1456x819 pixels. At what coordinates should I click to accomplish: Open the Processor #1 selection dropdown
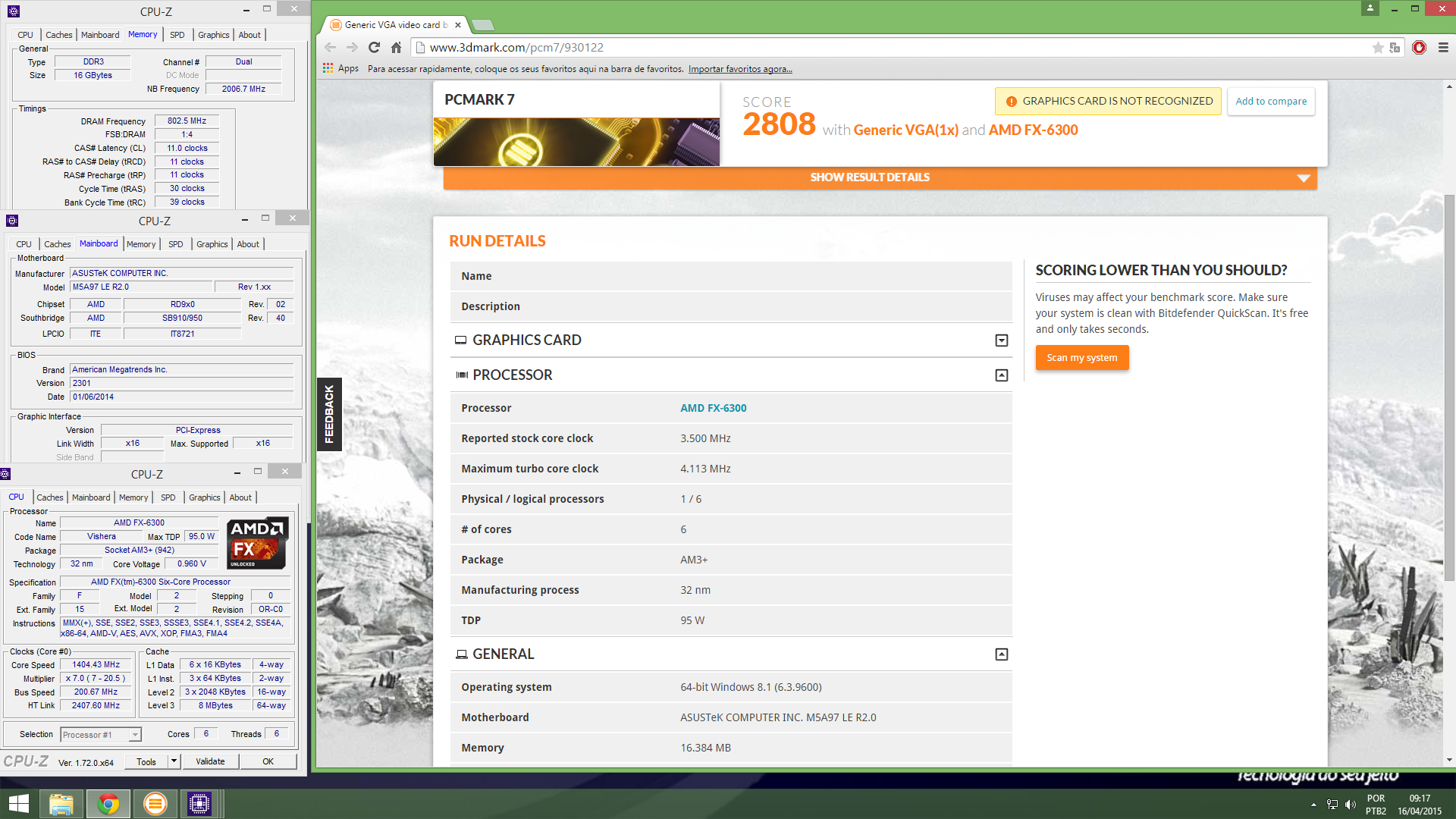(101, 735)
